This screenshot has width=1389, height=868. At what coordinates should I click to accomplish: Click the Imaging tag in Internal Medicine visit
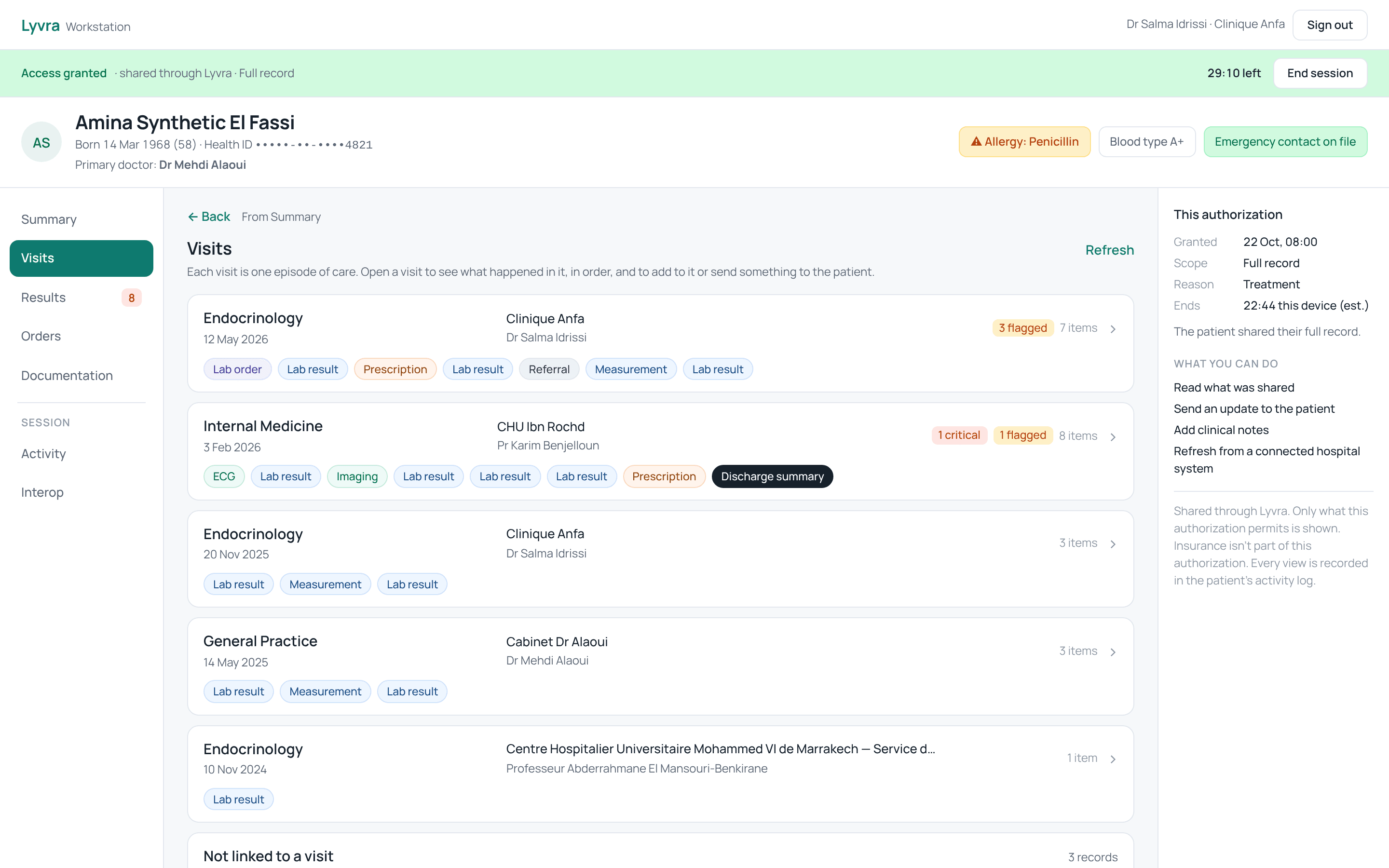click(357, 476)
